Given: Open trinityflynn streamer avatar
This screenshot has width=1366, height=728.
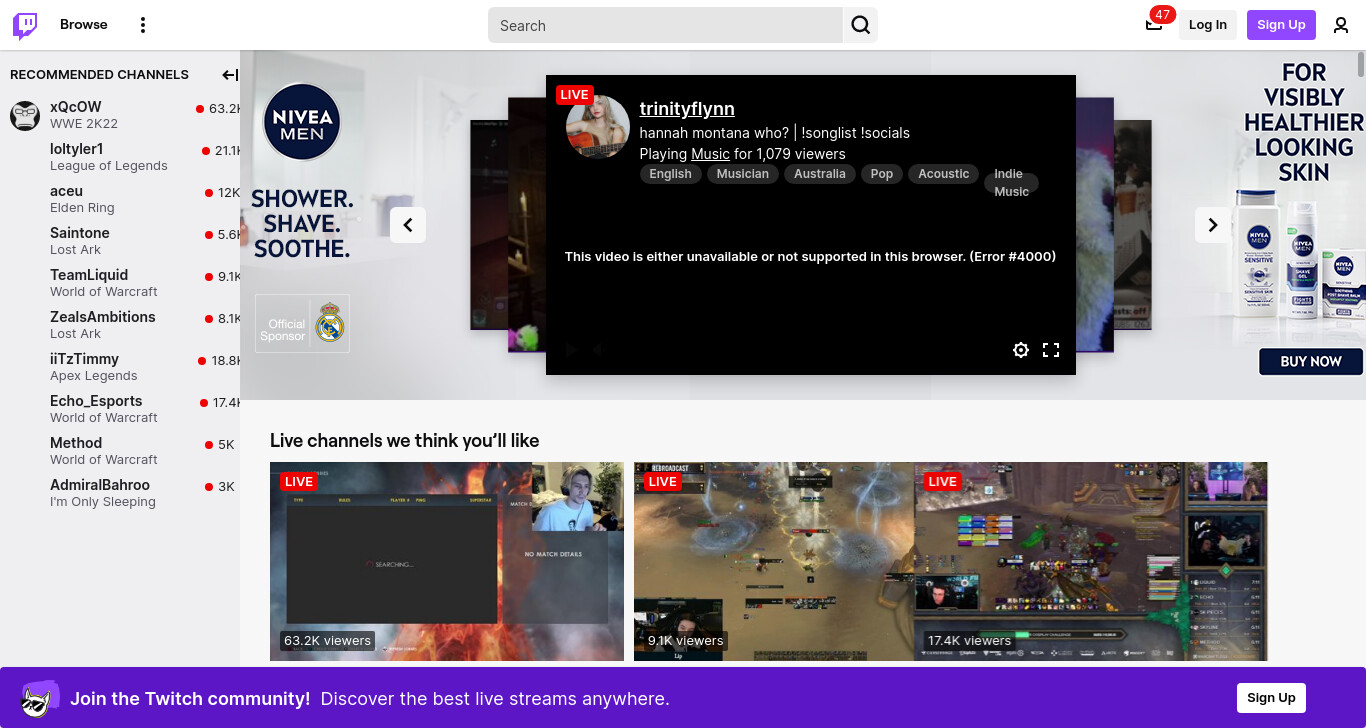Looking at the screenshot, I should (598, 127).
